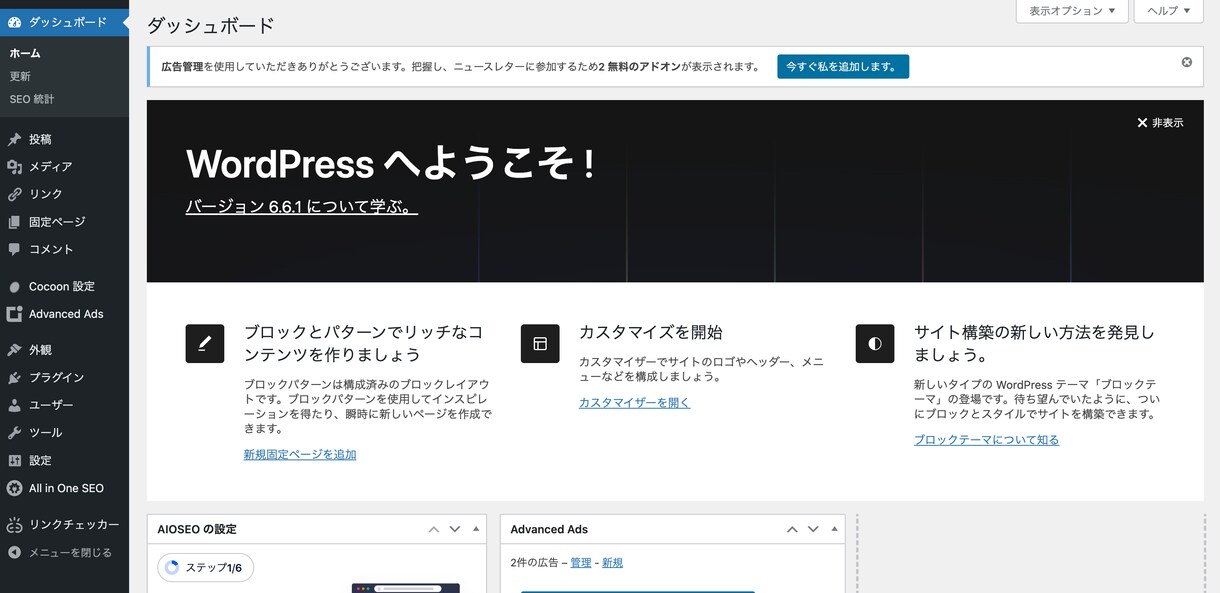Click the person icon beside ユーザー
Image resolution: width=1220 pixels, height=593 pixels.
(x=14, y=405)
